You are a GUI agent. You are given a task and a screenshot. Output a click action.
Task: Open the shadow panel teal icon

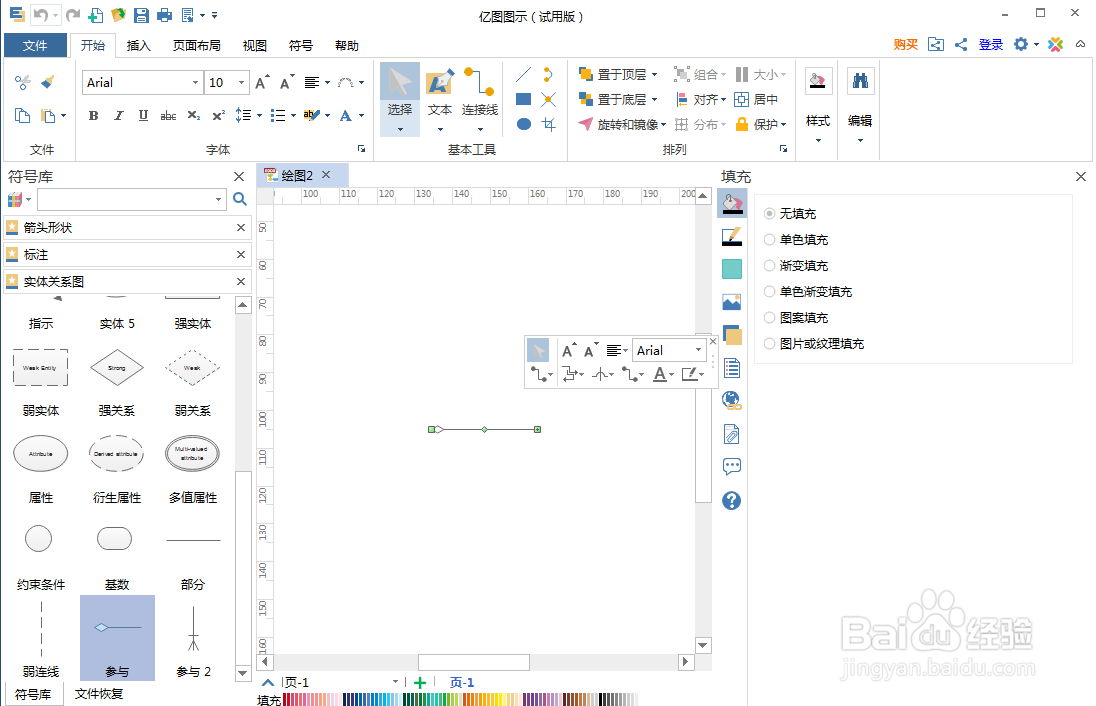point(731,269)
